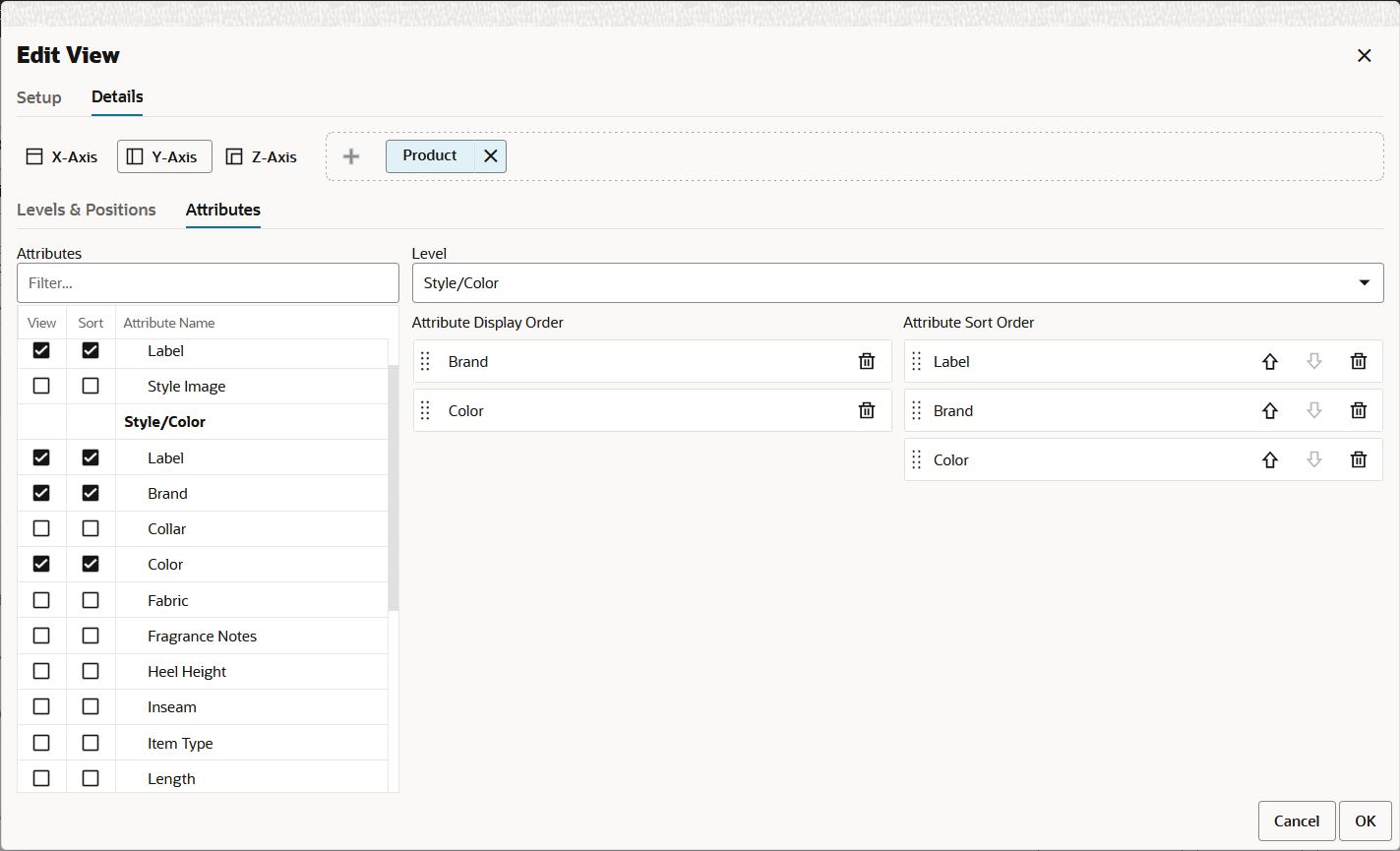Move Label down in Attribute Sort Order
Screen dimensions: 1400x851
(1314, 361)
